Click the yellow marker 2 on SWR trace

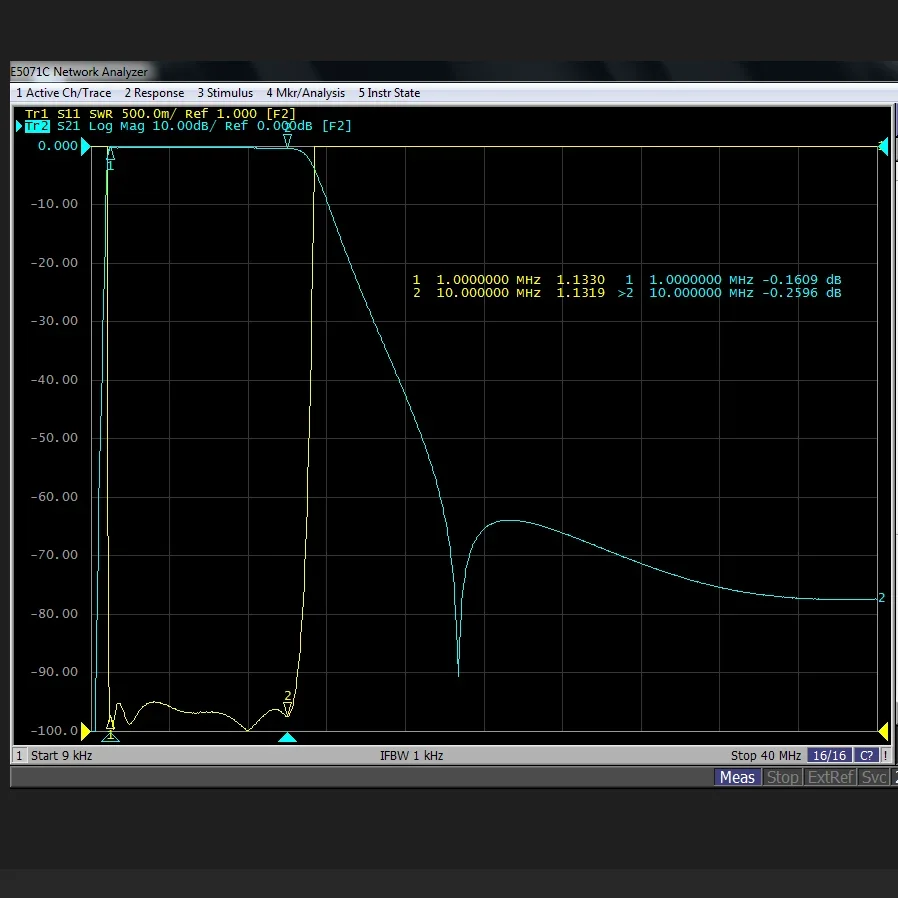tap(288, 708)
